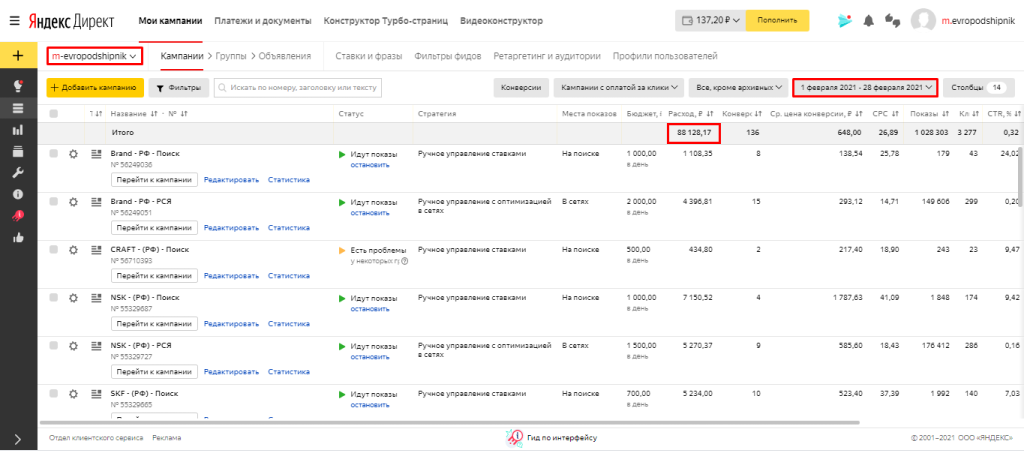Click help icon near Есть проблемы status
Screen dimensions: 1024x453
[x=406, y=261]
